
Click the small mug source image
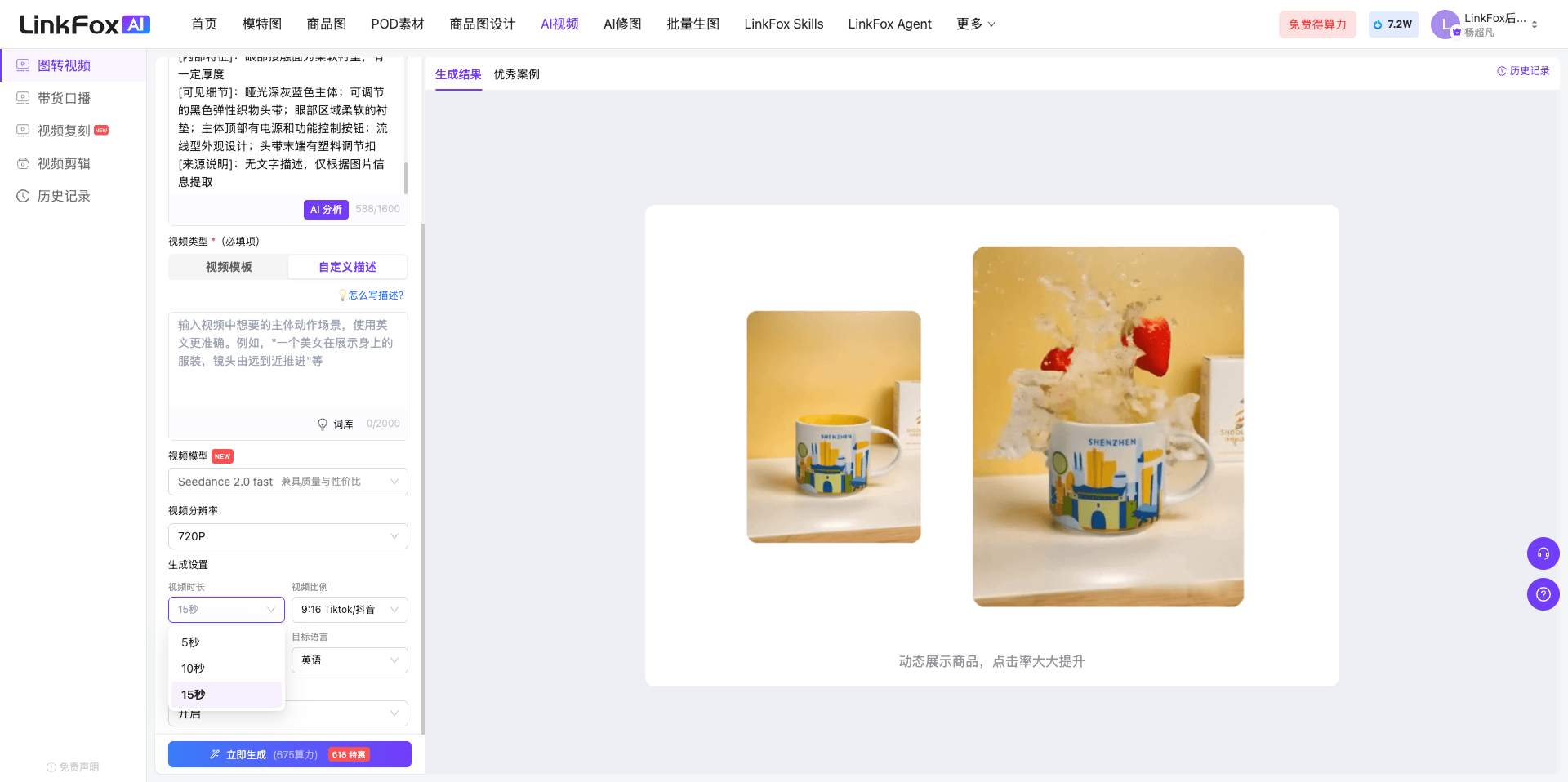(834, 427)
